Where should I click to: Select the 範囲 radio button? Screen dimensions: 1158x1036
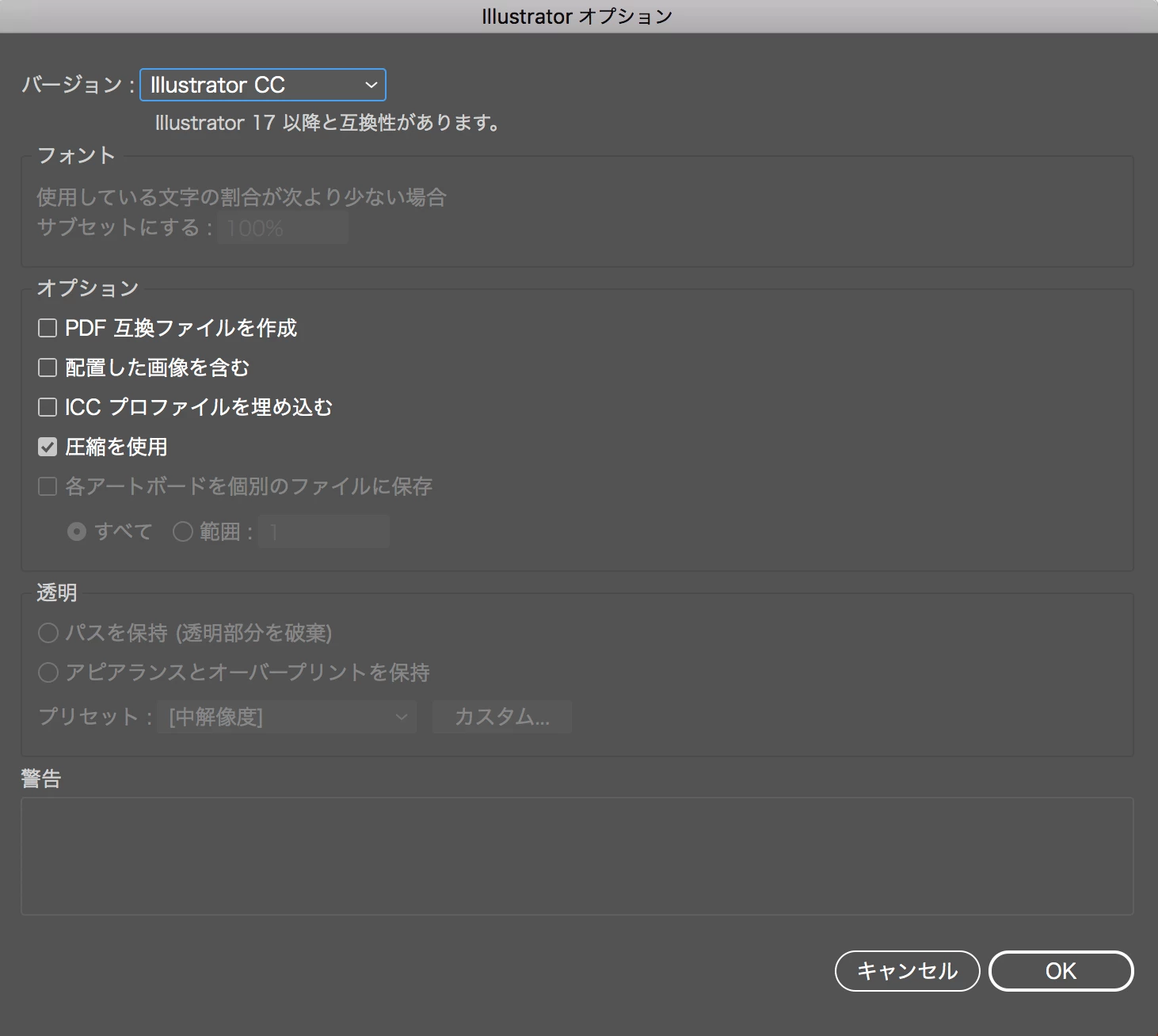183,531
